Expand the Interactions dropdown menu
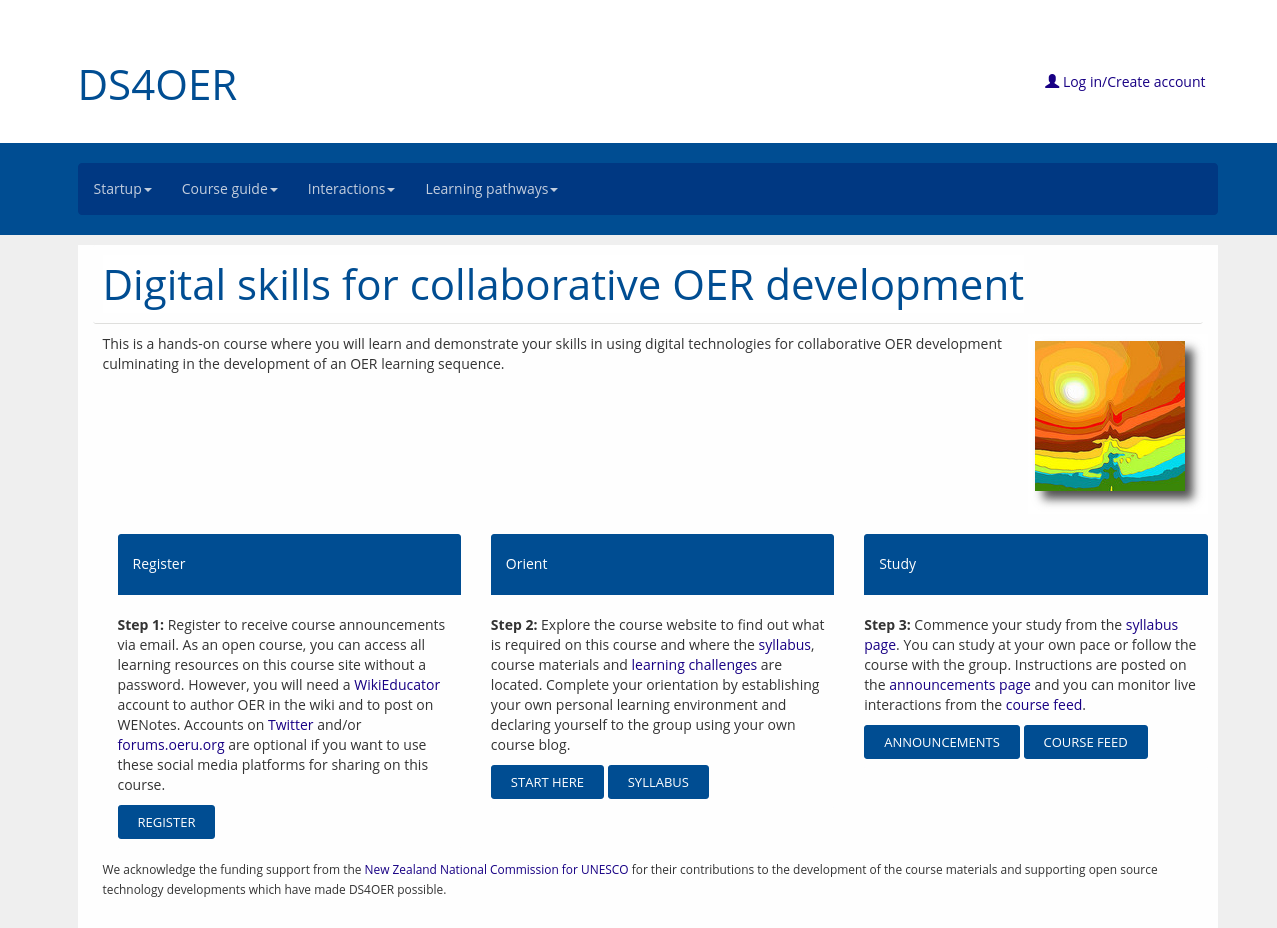The image size is (1277, 928). pyautogui.click(x=351, y=189)
